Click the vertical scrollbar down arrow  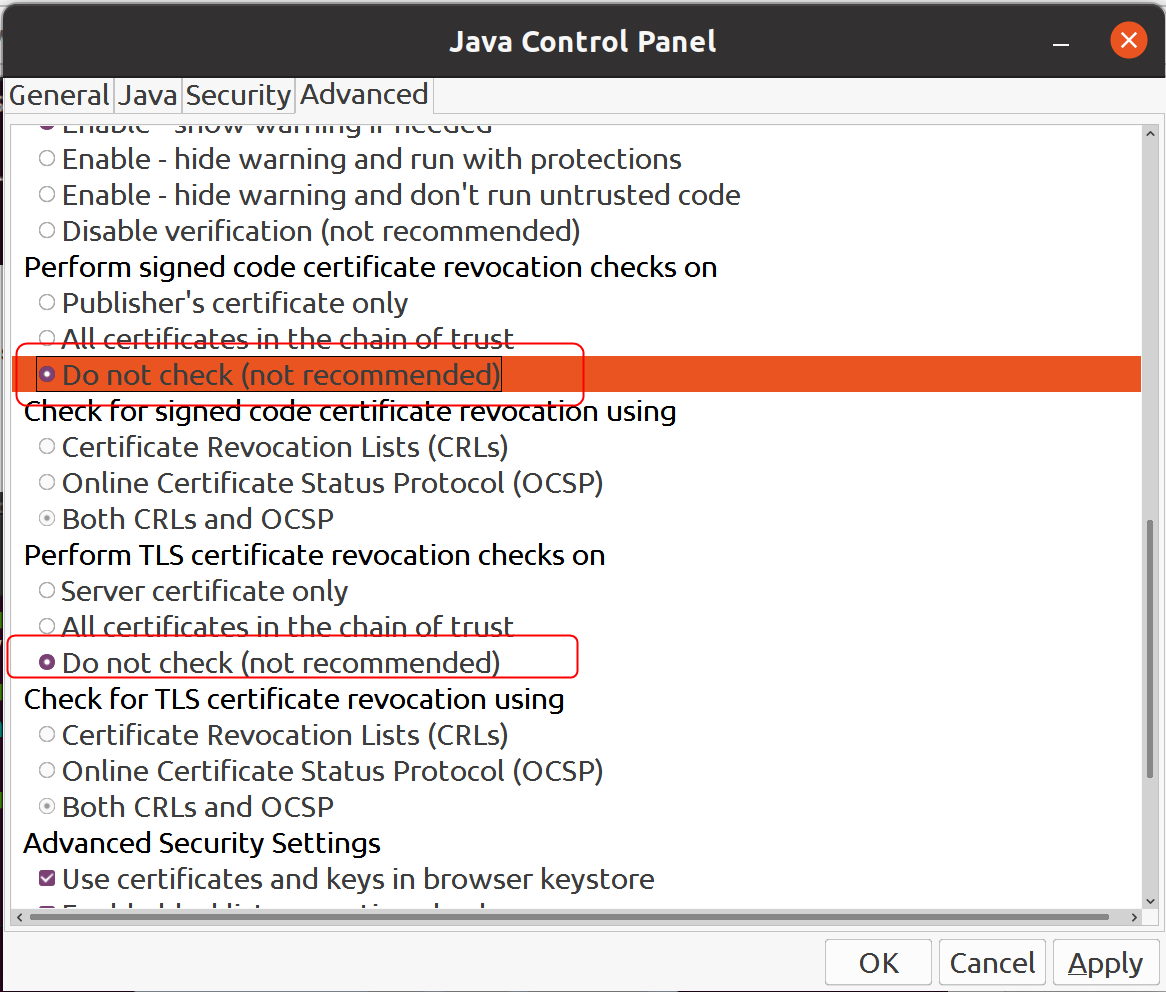click(1150, 901)
